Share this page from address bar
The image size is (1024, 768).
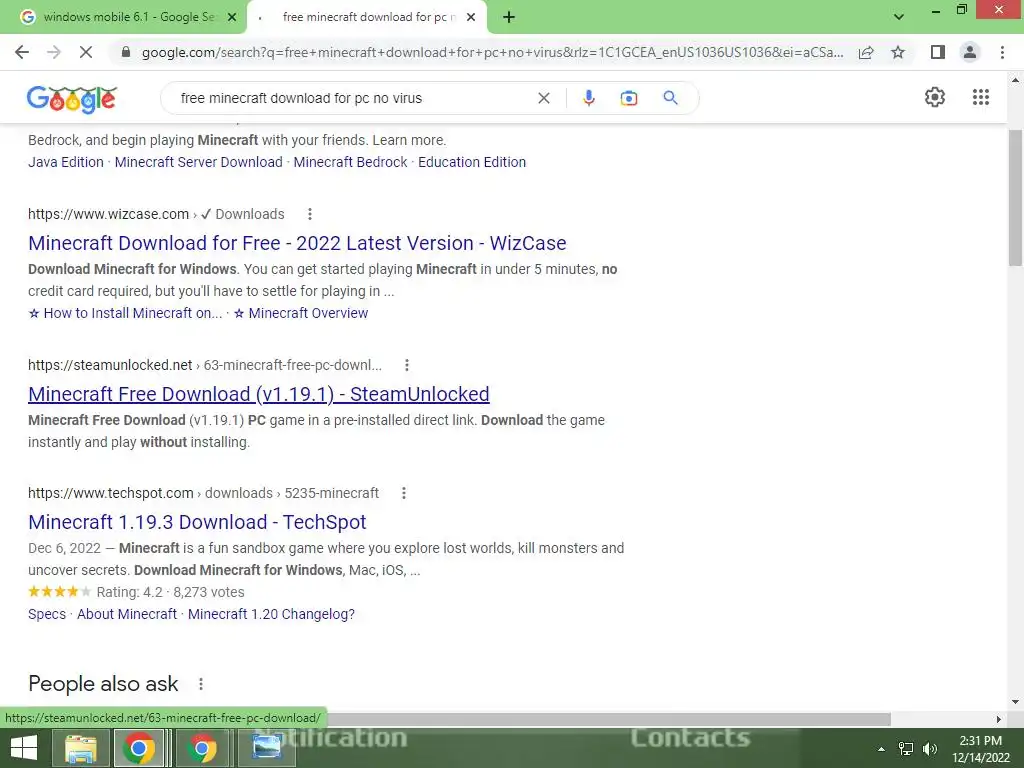(866, 52)
